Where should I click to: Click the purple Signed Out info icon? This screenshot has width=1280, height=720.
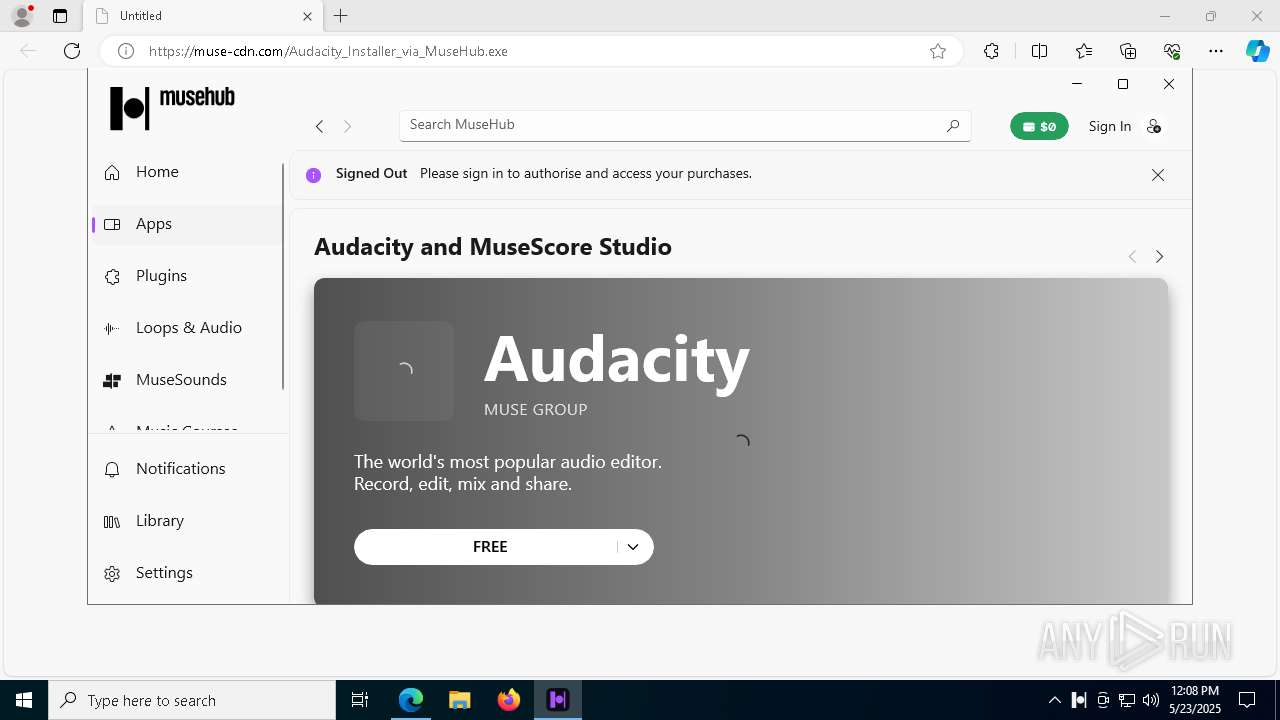click(313, 175)
